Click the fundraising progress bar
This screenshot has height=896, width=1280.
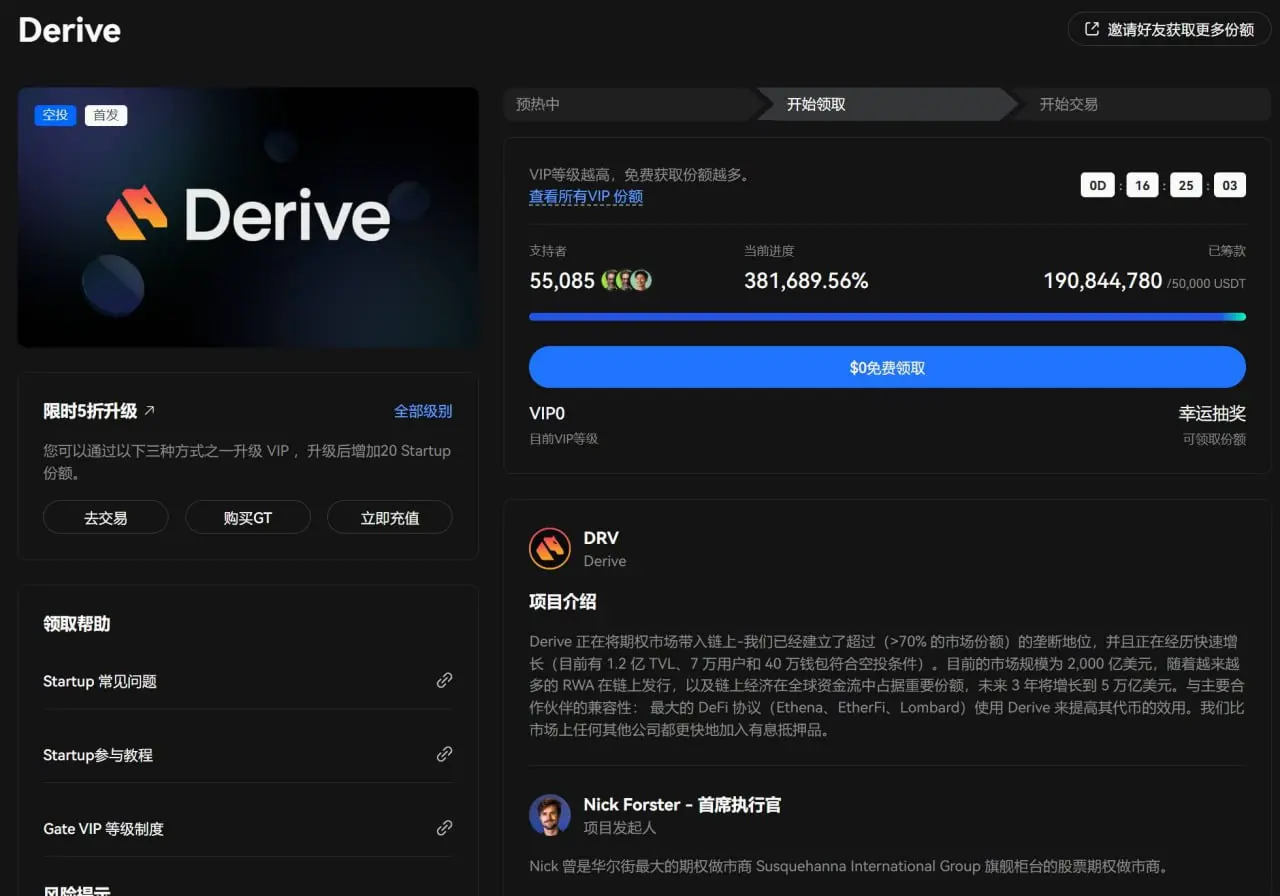(x=887, y=317)
